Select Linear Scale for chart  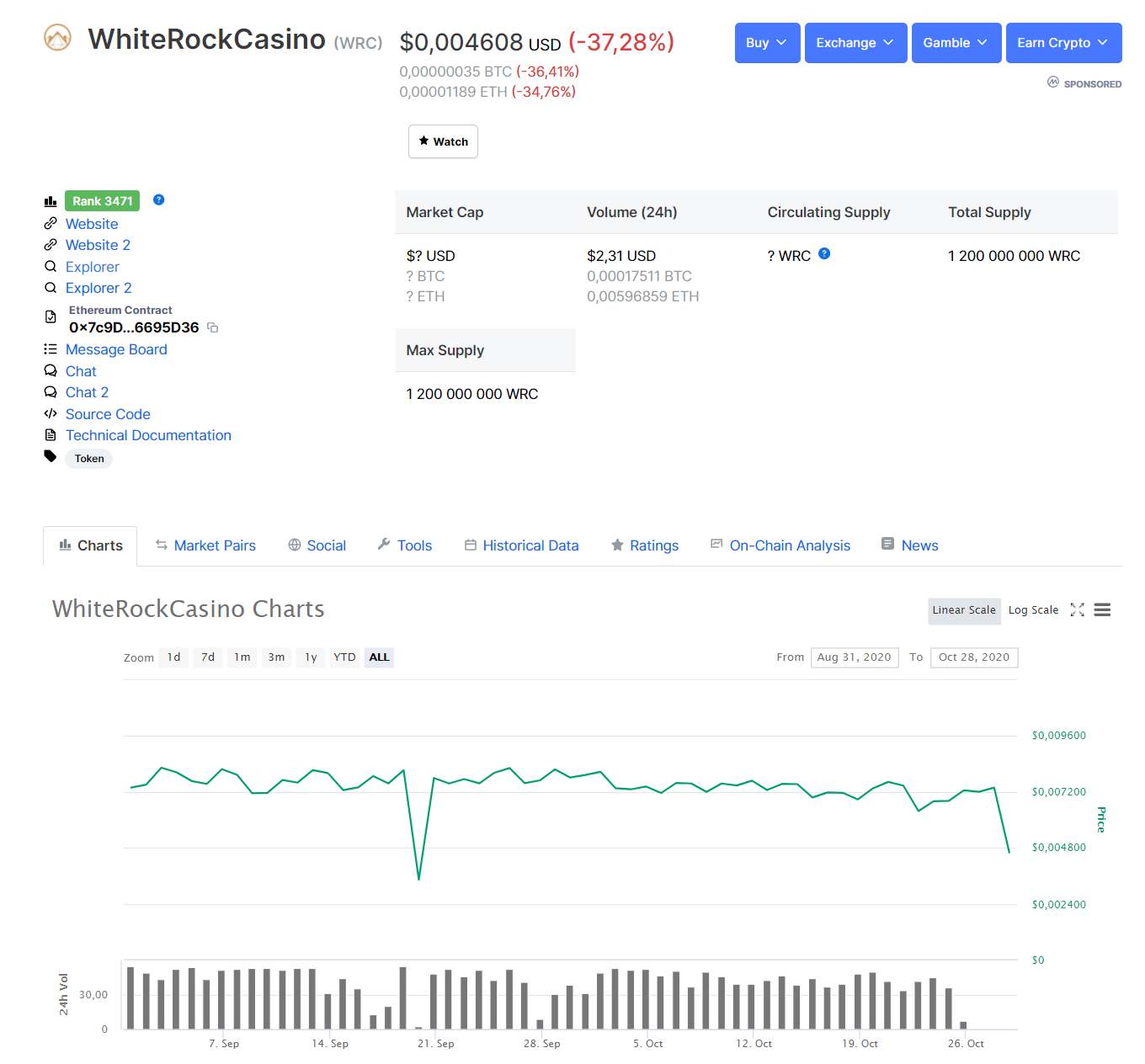pyautogui.click(x=964, y=610)
